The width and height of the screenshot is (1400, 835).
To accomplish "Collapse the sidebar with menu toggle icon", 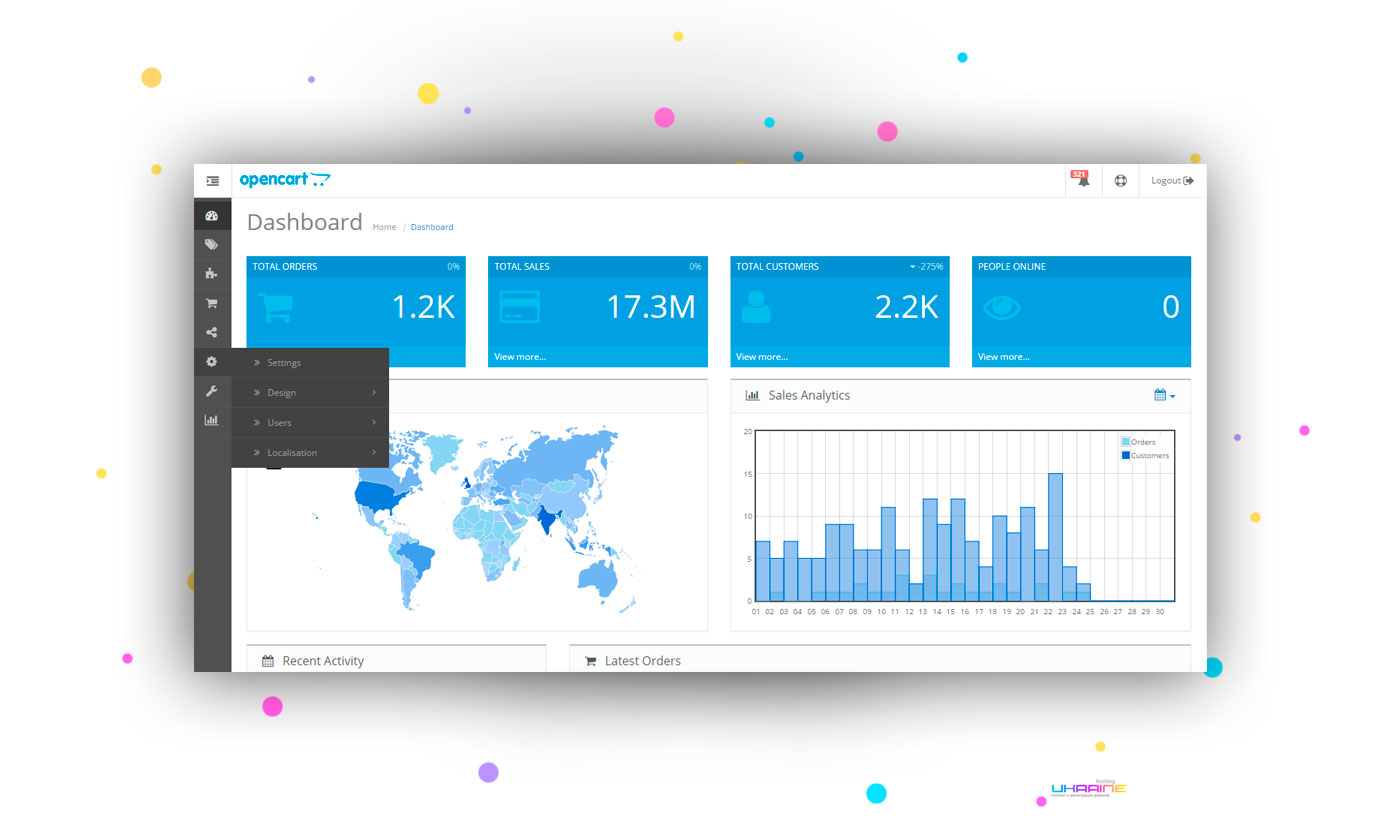I will 212,181.
